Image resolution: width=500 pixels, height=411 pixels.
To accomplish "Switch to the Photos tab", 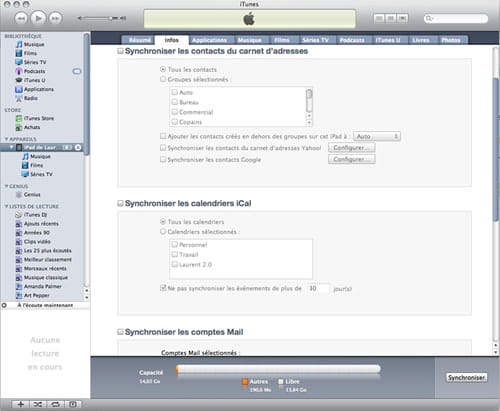I will 451,40.
